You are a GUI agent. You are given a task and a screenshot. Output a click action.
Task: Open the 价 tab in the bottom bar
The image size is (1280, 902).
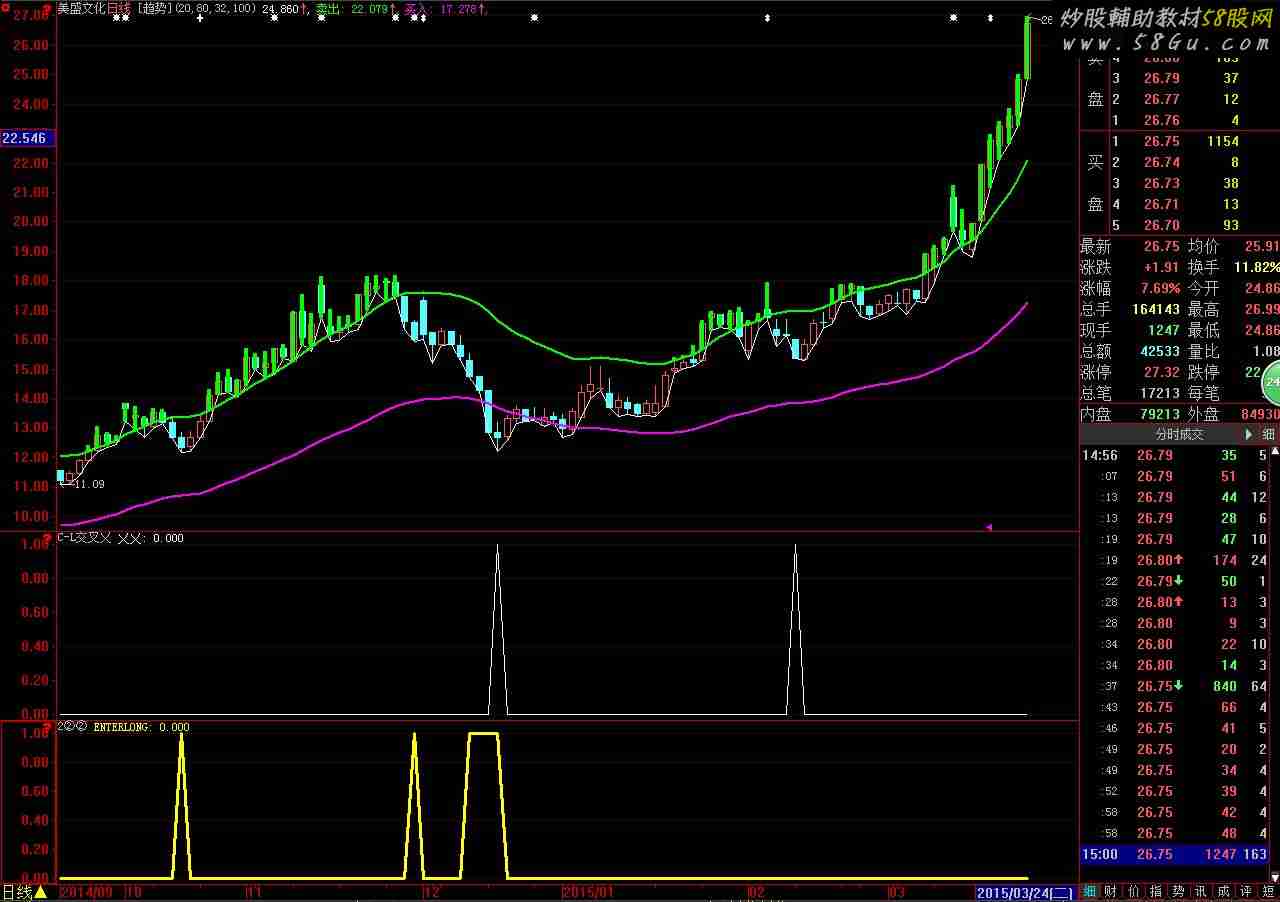(1133, 891)
